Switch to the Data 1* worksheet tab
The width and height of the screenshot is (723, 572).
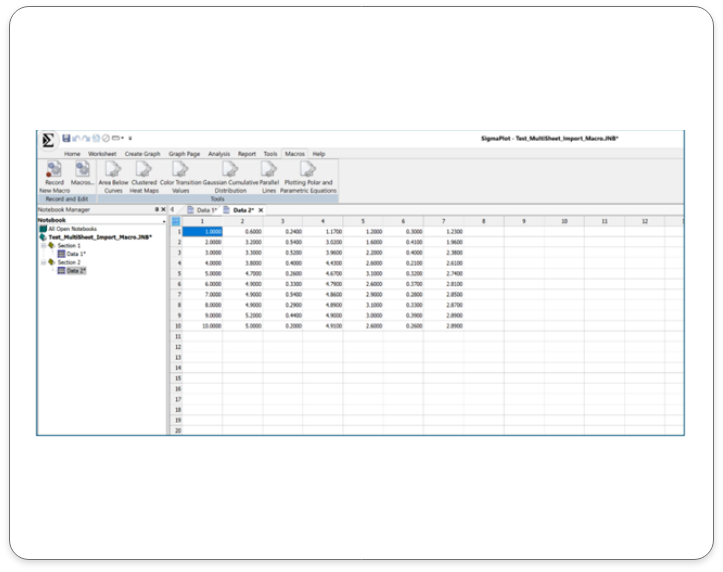(205, 210)
